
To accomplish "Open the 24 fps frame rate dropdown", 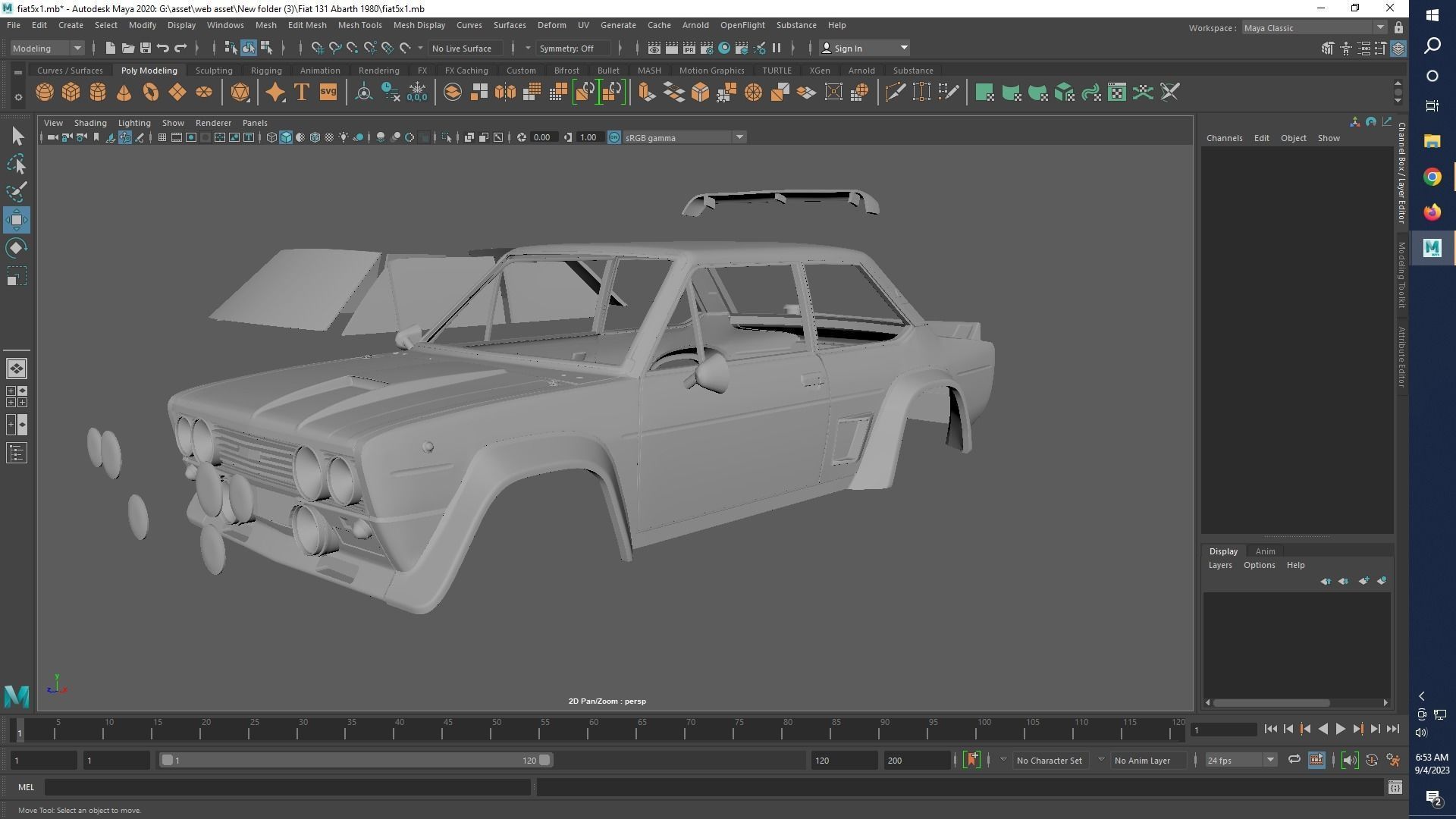I will click(x=1241, y=760).
